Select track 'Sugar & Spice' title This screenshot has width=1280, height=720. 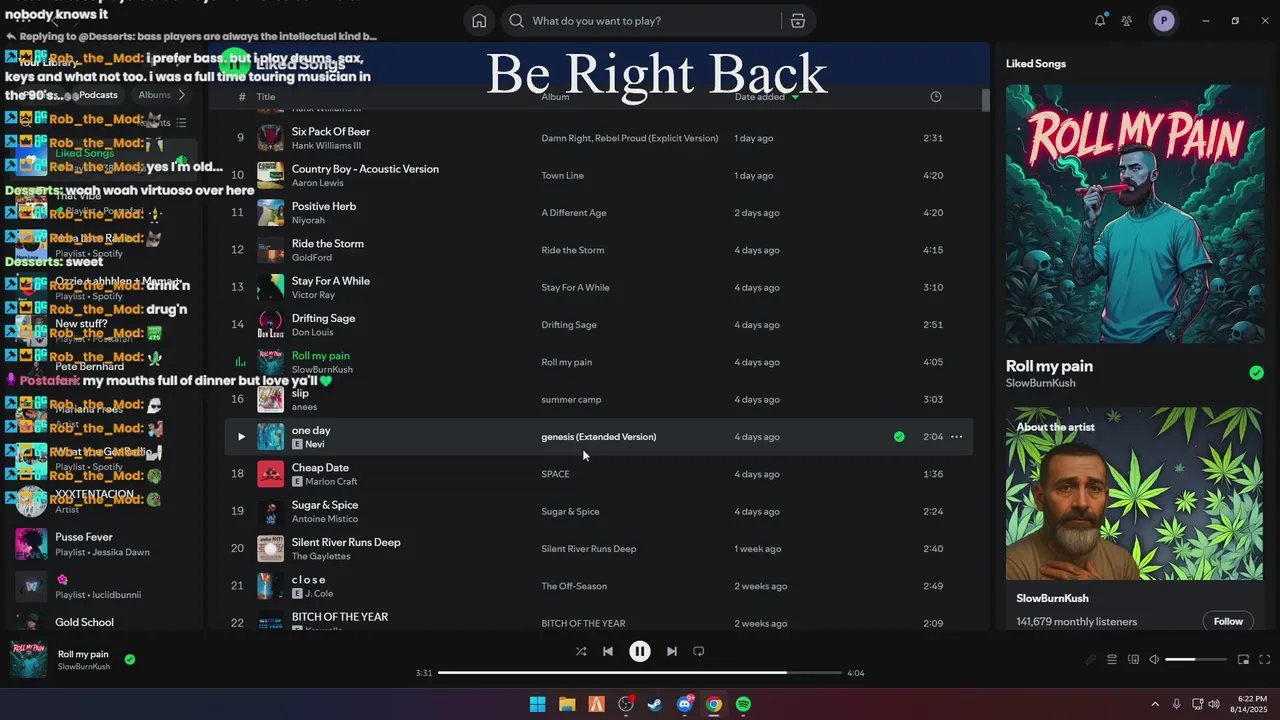325,505
